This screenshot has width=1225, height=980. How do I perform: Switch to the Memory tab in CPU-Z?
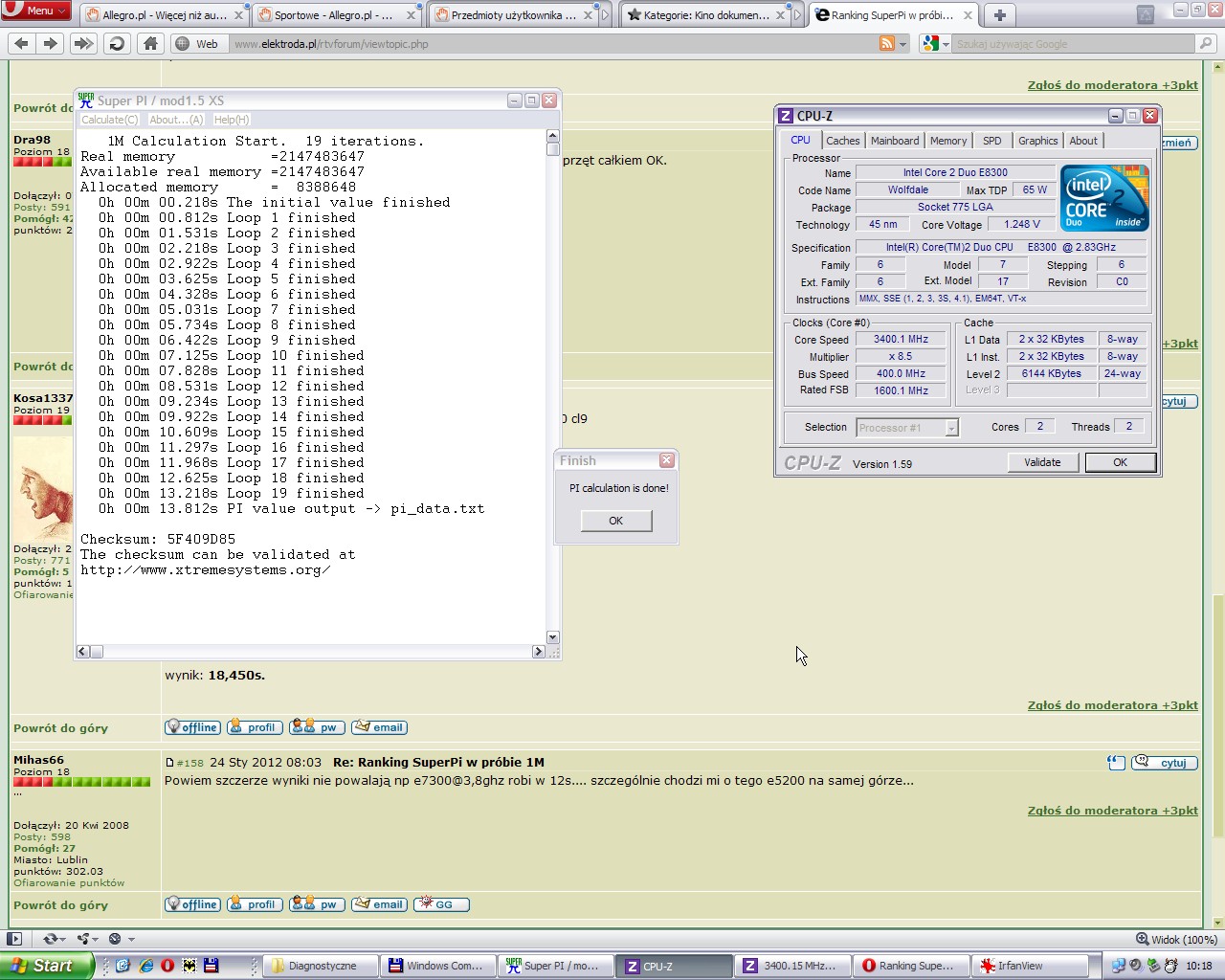click(948, 141)
